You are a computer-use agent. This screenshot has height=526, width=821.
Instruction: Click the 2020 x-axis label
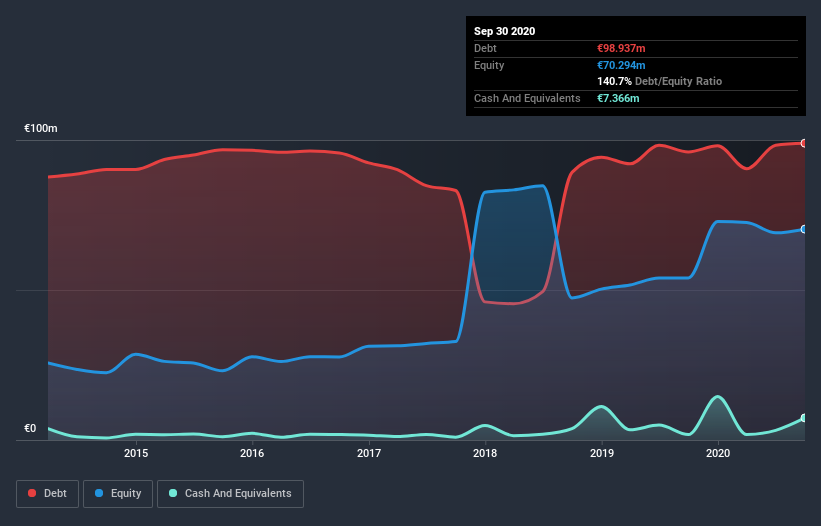coord(718,453)
